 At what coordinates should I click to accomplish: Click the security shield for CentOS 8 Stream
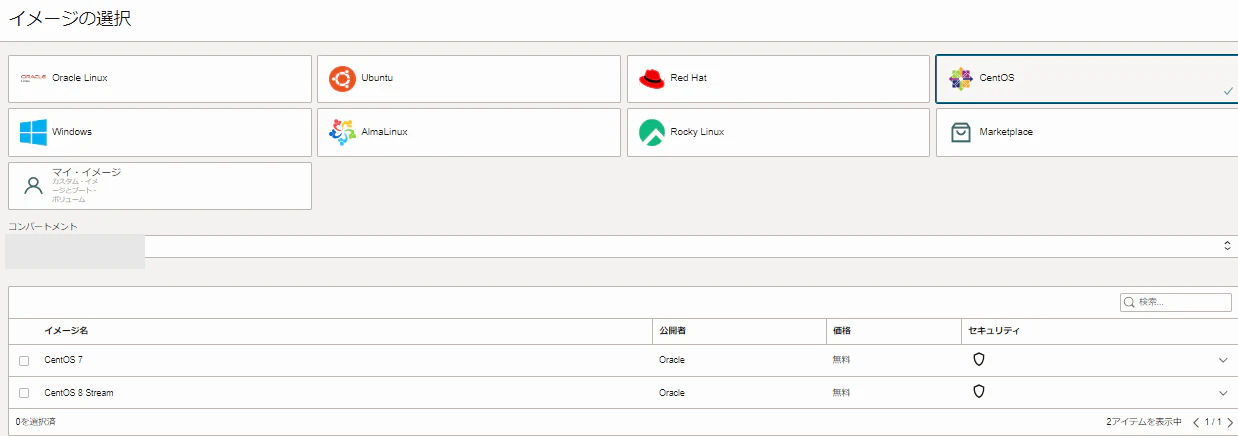[x=979, y=392]
